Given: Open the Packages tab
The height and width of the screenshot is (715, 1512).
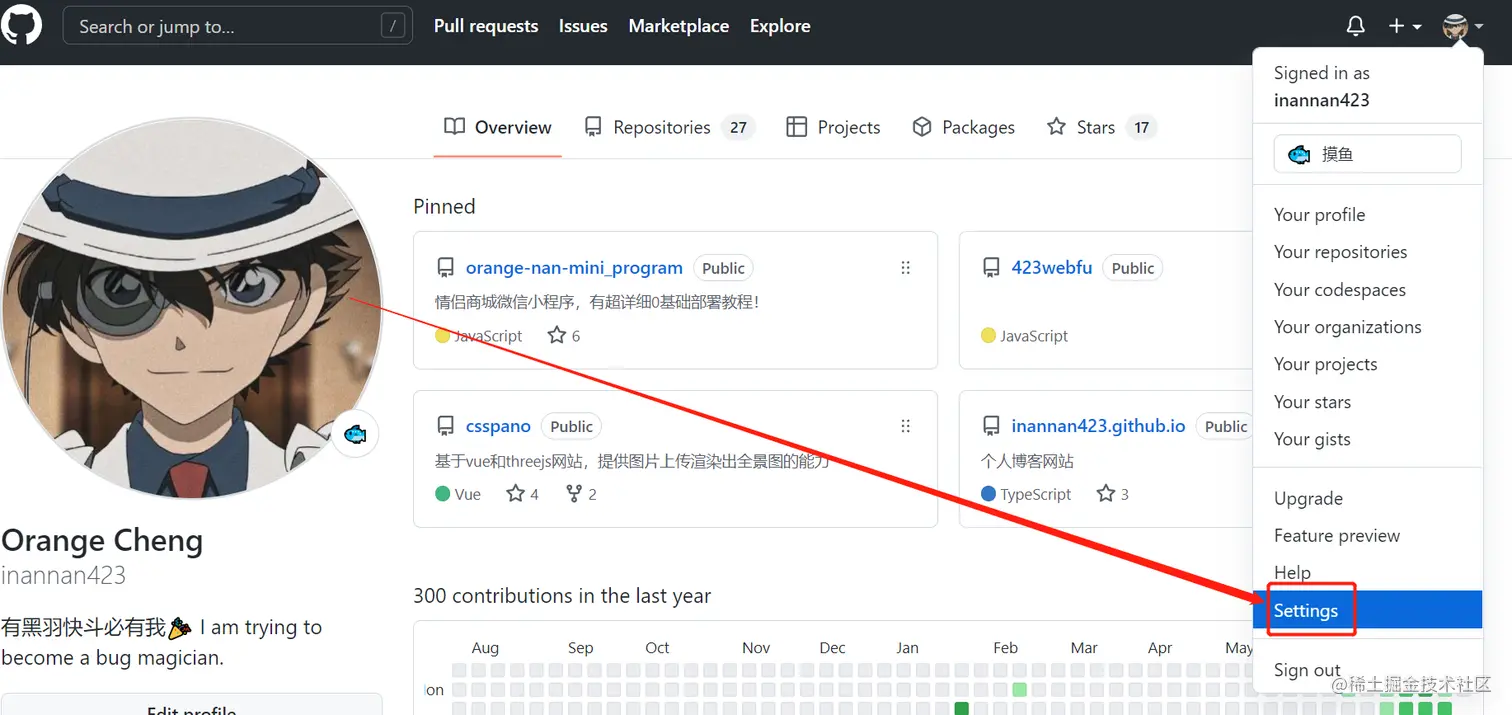Looking at the screenshot, I should pos(964,127).
